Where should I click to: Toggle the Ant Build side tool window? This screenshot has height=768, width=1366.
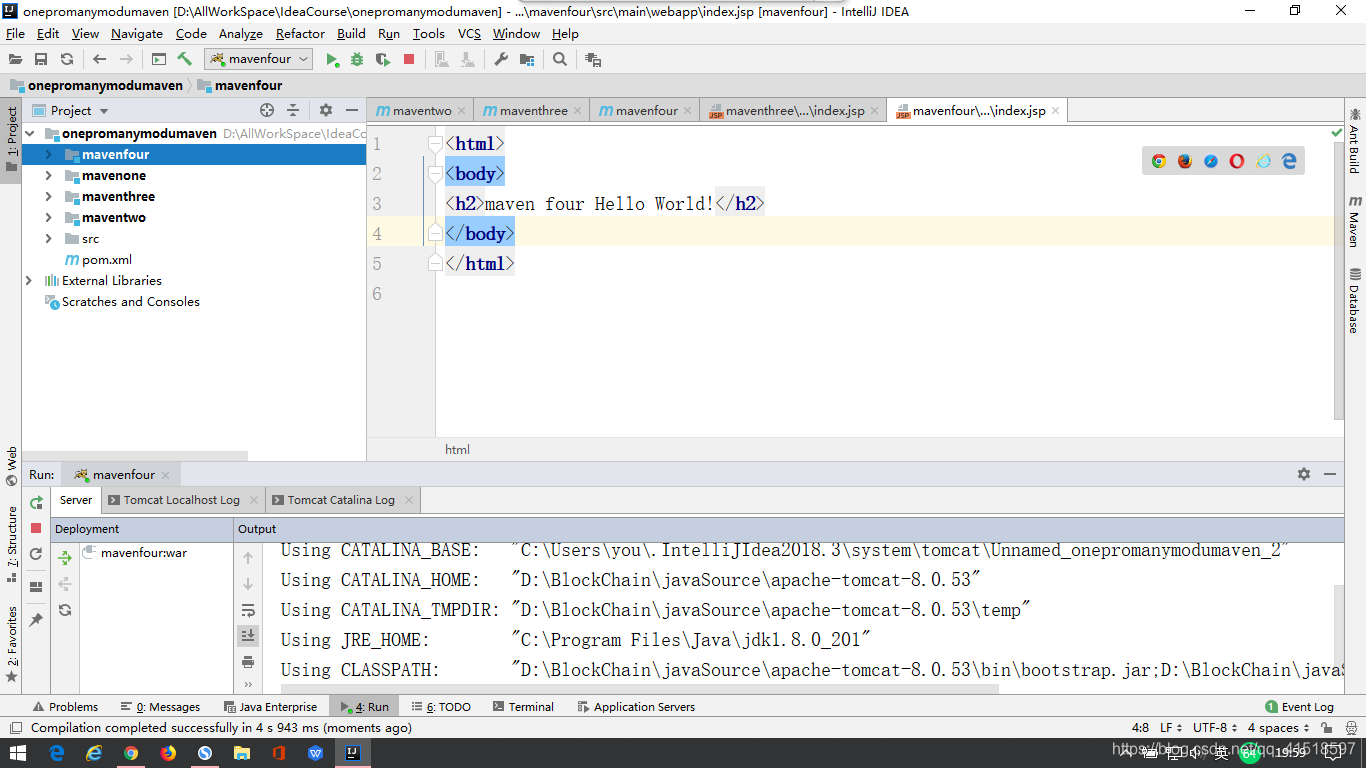point(1354,140)
